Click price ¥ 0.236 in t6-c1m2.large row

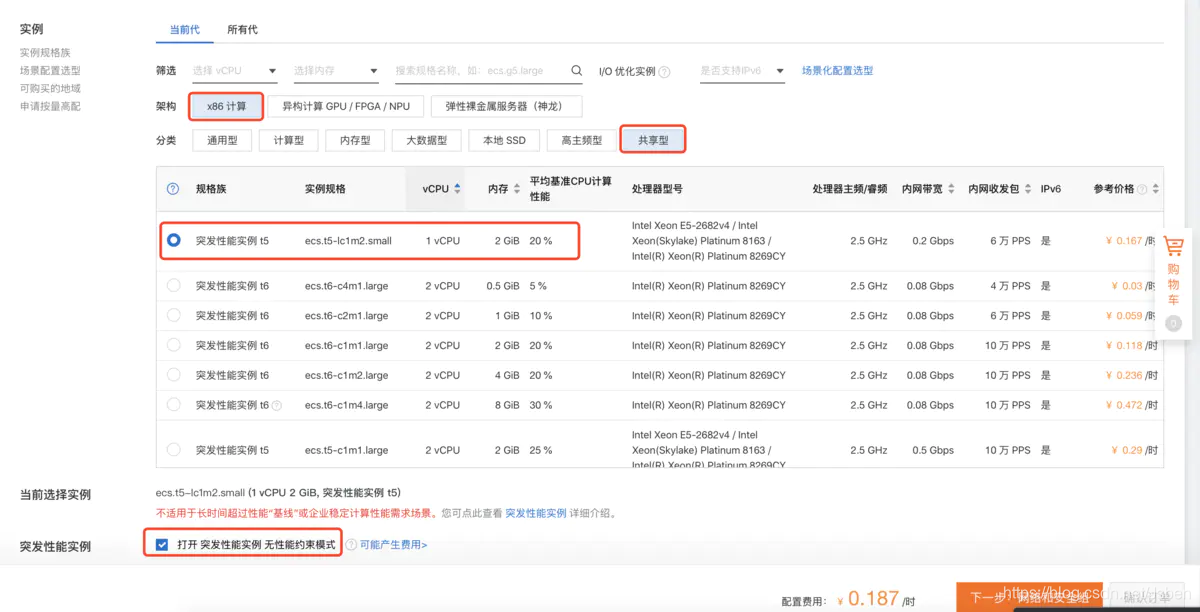1124,375
